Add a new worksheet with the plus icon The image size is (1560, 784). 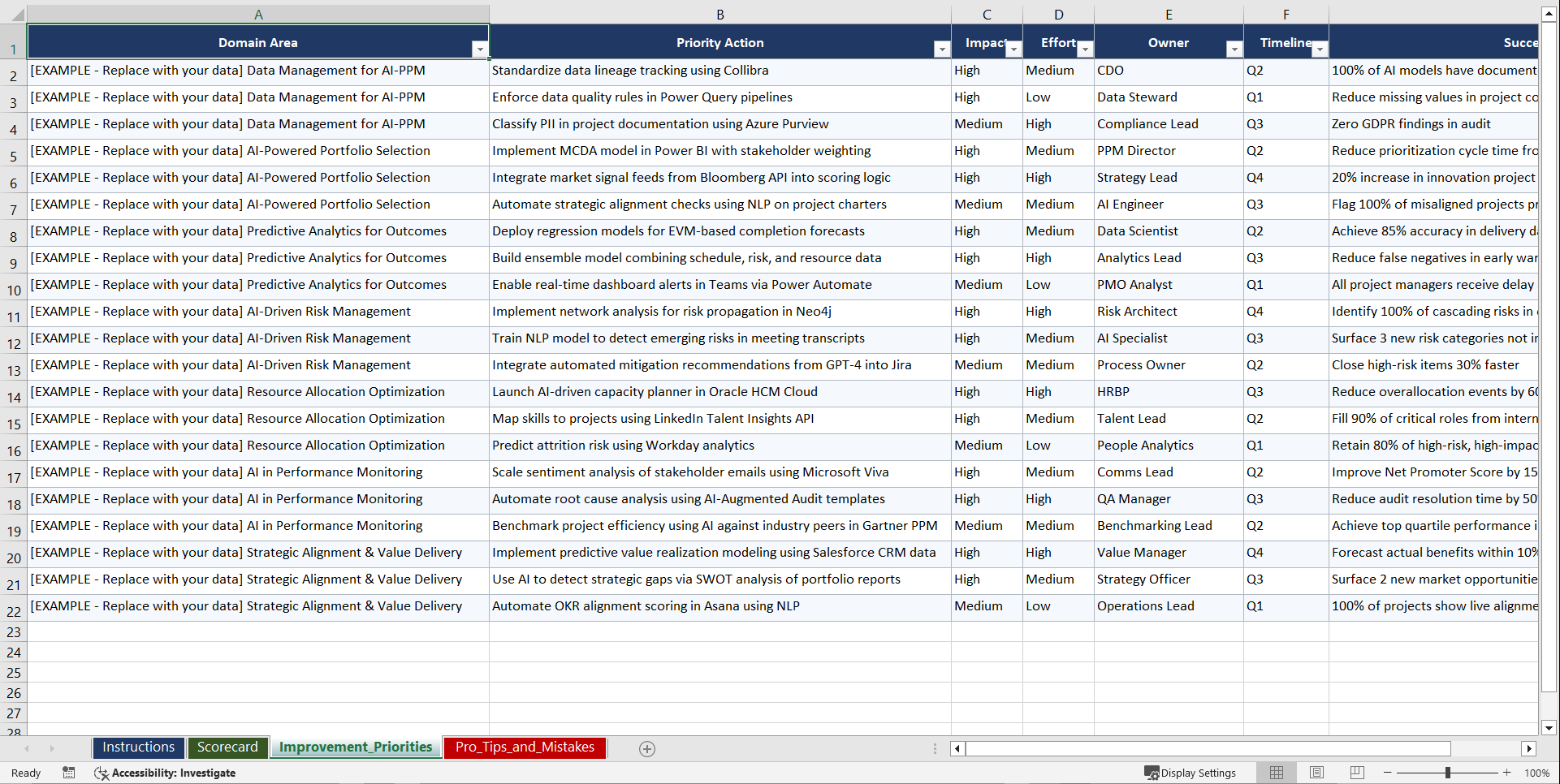click(647, 748)
